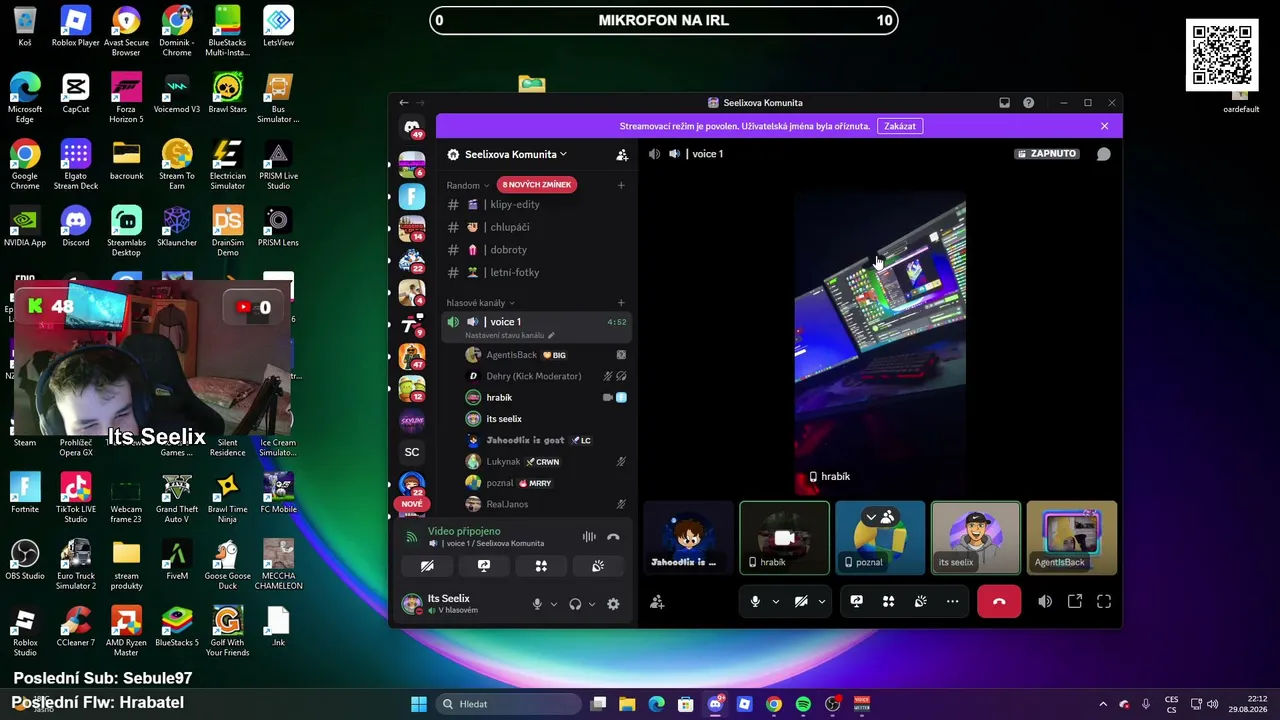Image resolution: width=1280 pixels, height=720 pixels.
Task: Open the dobroty channel
Action: pos(536,250)
